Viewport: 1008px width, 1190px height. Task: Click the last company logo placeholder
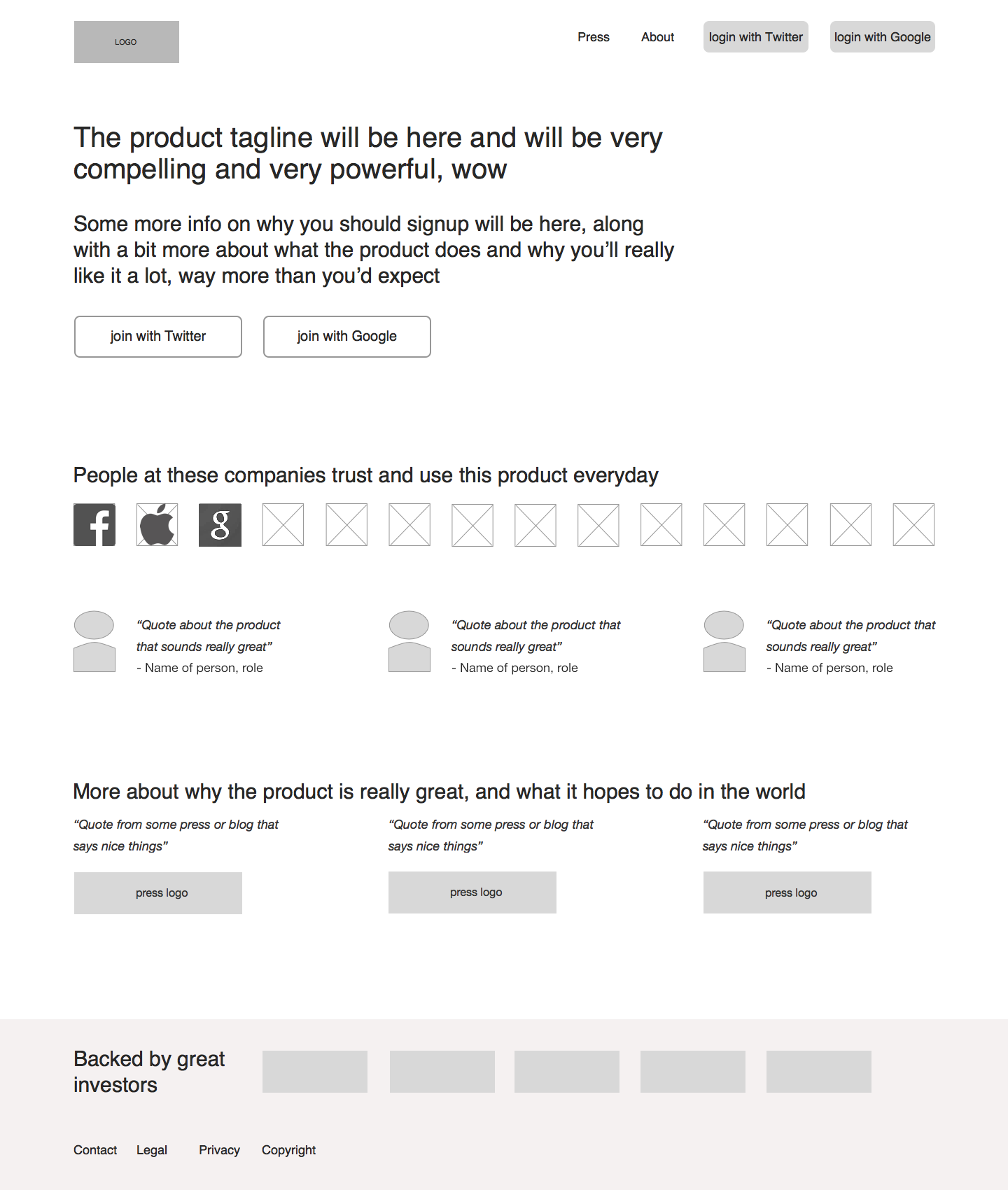coord(913,525)
